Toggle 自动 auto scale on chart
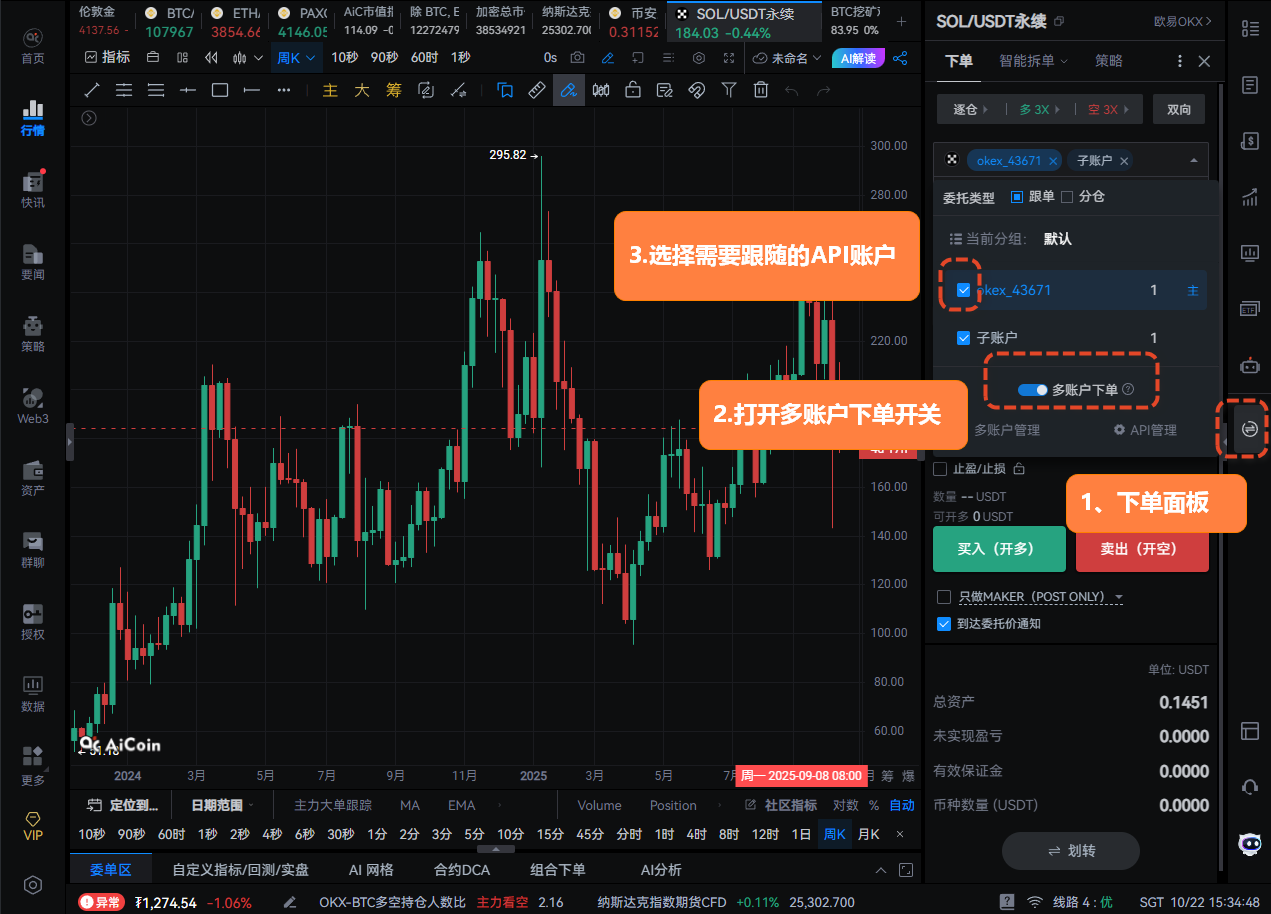1271x914 pixels. pos(902,805)
